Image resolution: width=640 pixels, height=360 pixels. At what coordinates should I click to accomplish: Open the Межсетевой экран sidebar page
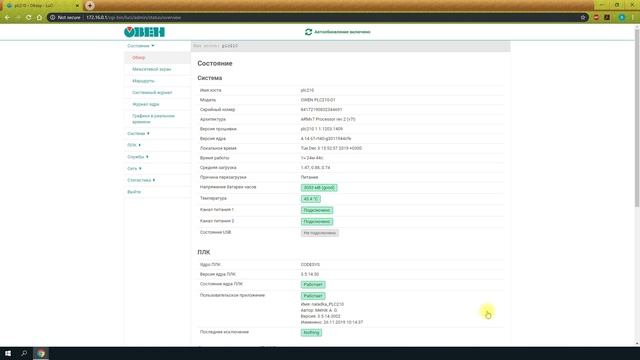(151, 69)
